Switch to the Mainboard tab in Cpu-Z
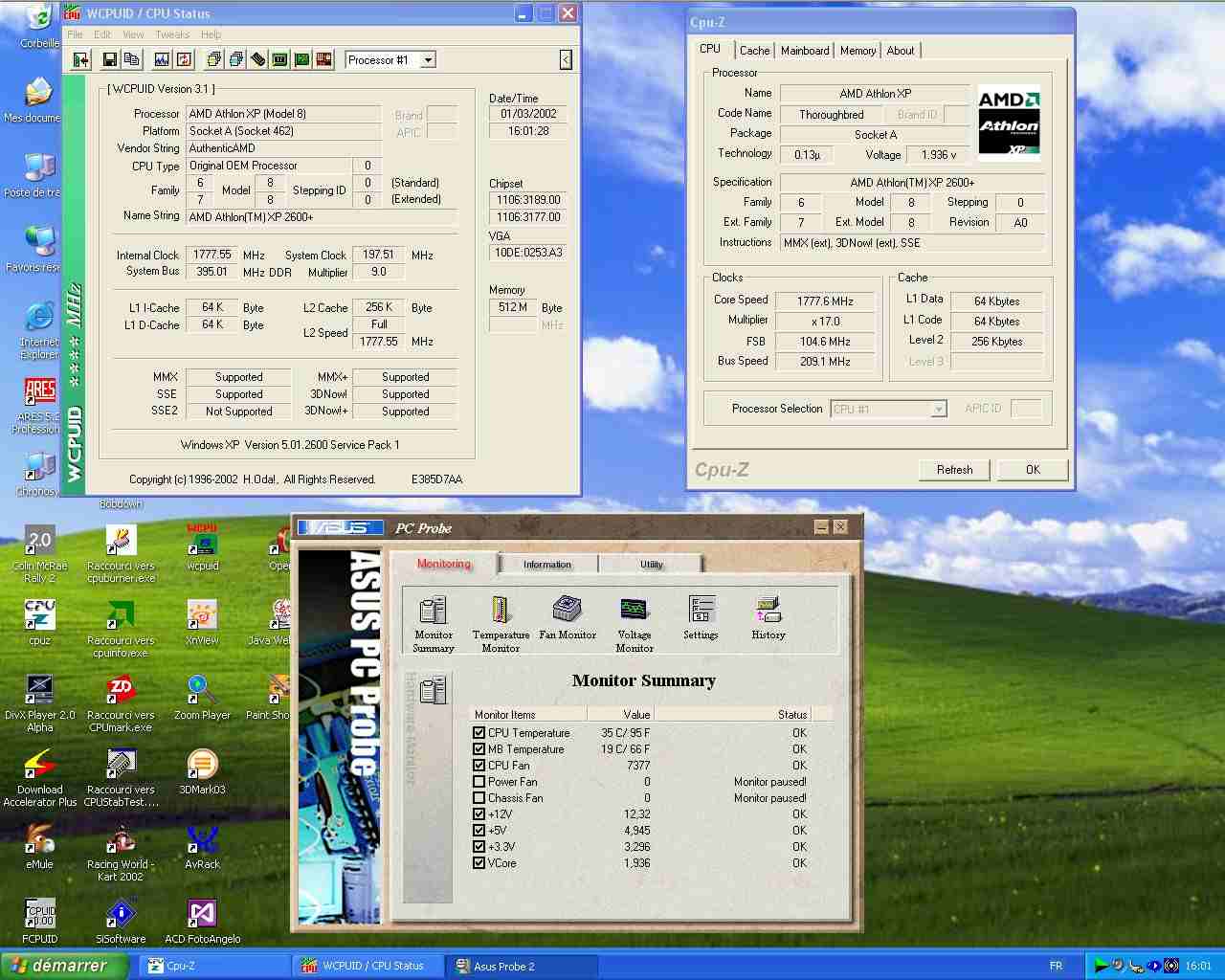The image size is (1225, 980). [x=805, y=51]
